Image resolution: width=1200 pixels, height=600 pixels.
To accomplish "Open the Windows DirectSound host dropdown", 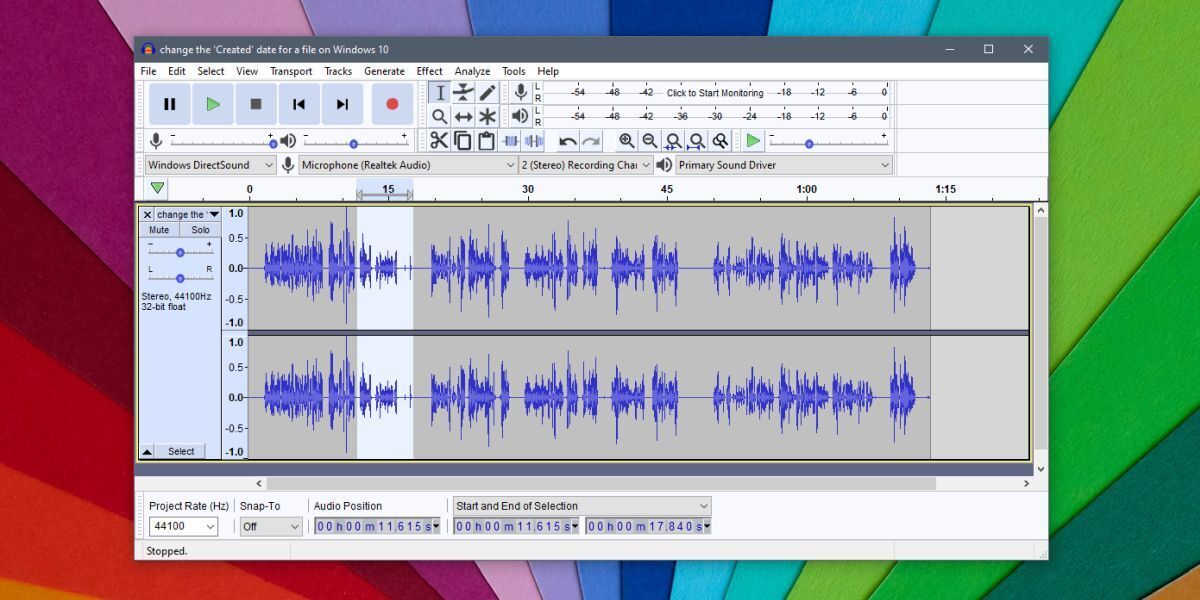I will 210,165.
